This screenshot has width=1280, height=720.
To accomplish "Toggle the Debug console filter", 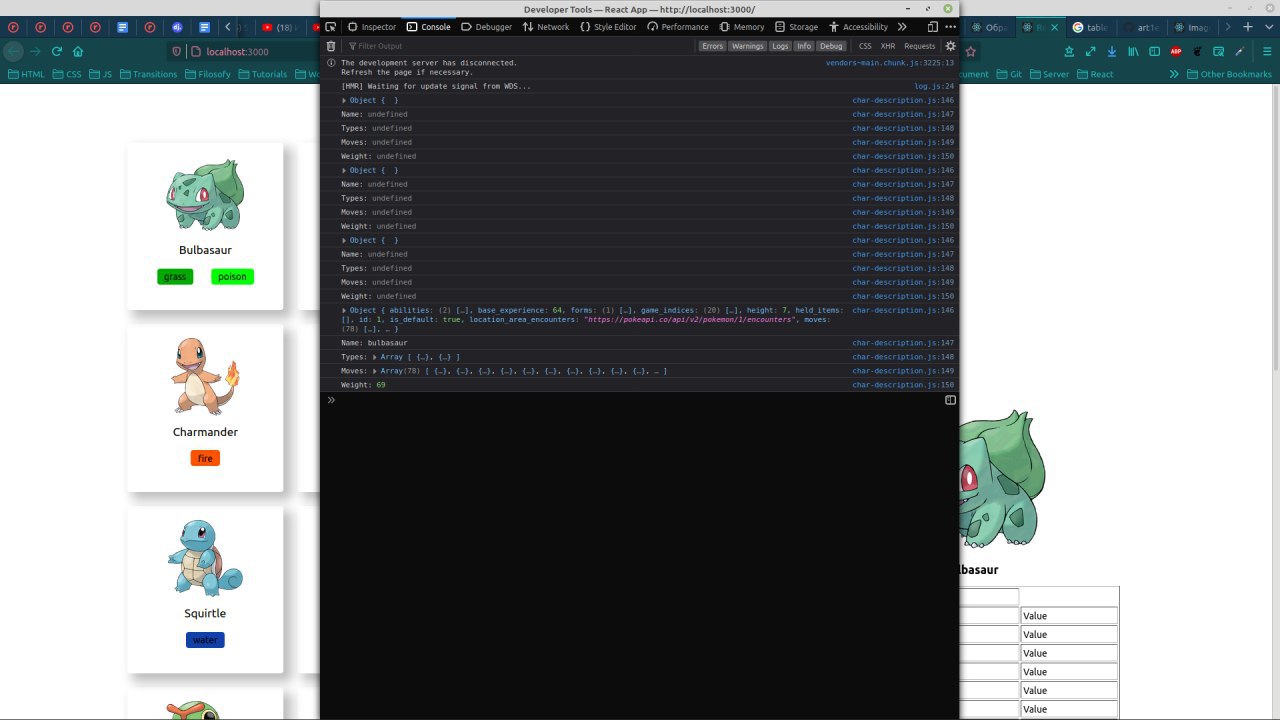I will [x=831, y=46].
